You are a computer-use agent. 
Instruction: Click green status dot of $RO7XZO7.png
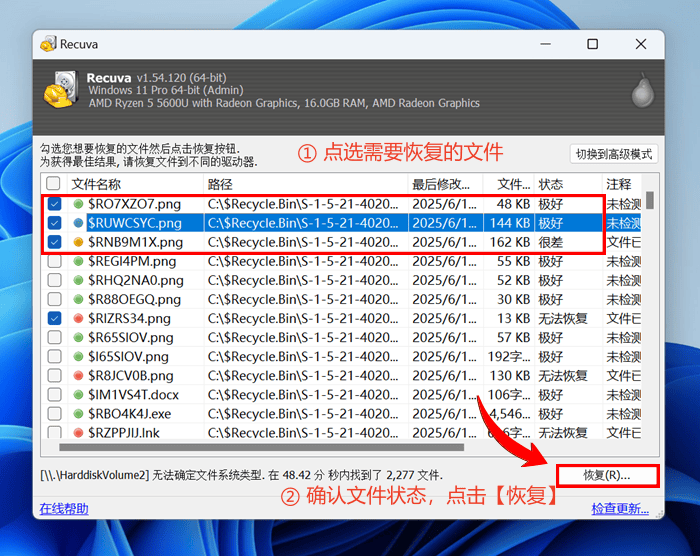[78, 204]
